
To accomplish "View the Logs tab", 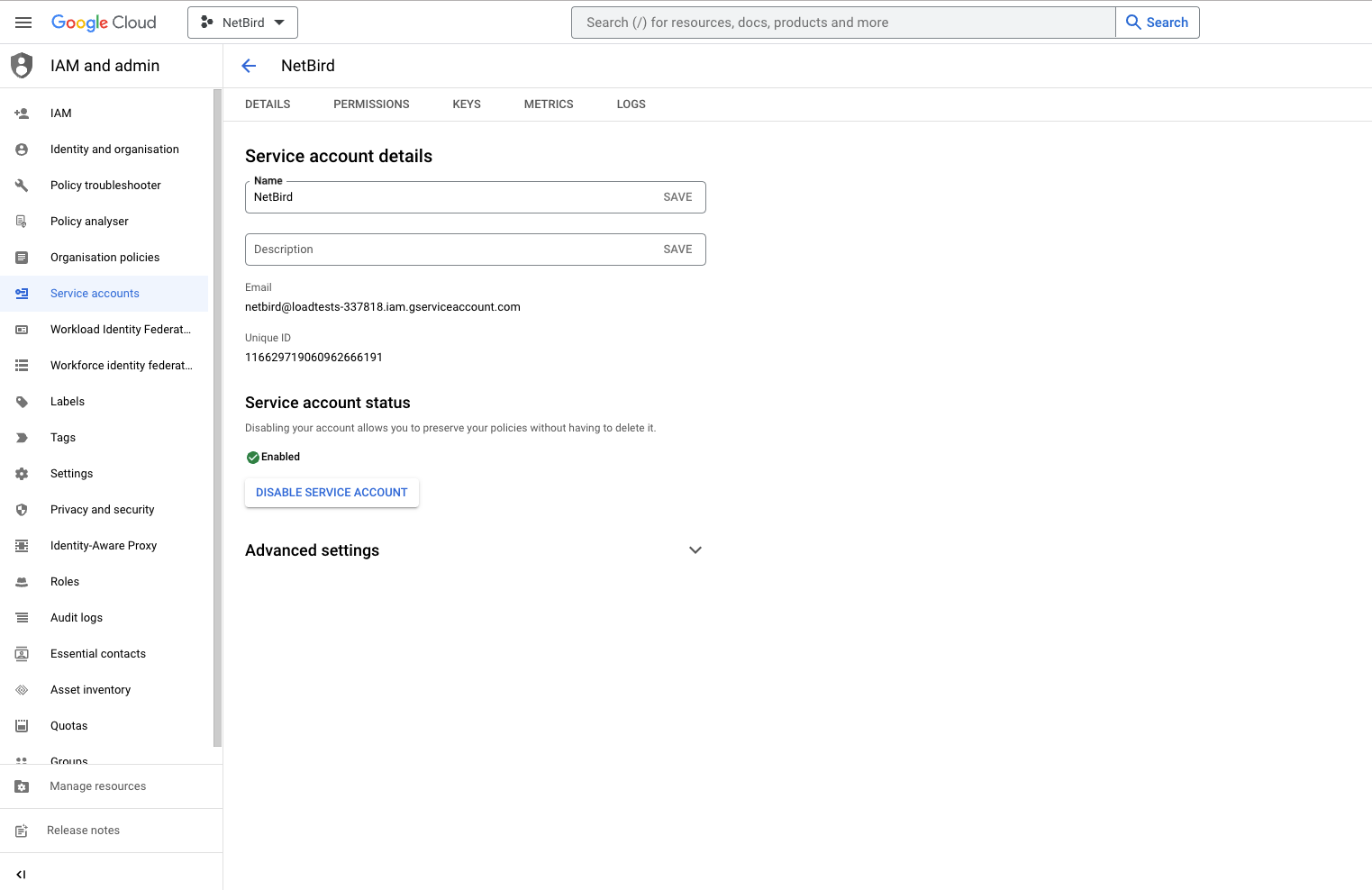I will pyautogui.click(x=631, y=104).
